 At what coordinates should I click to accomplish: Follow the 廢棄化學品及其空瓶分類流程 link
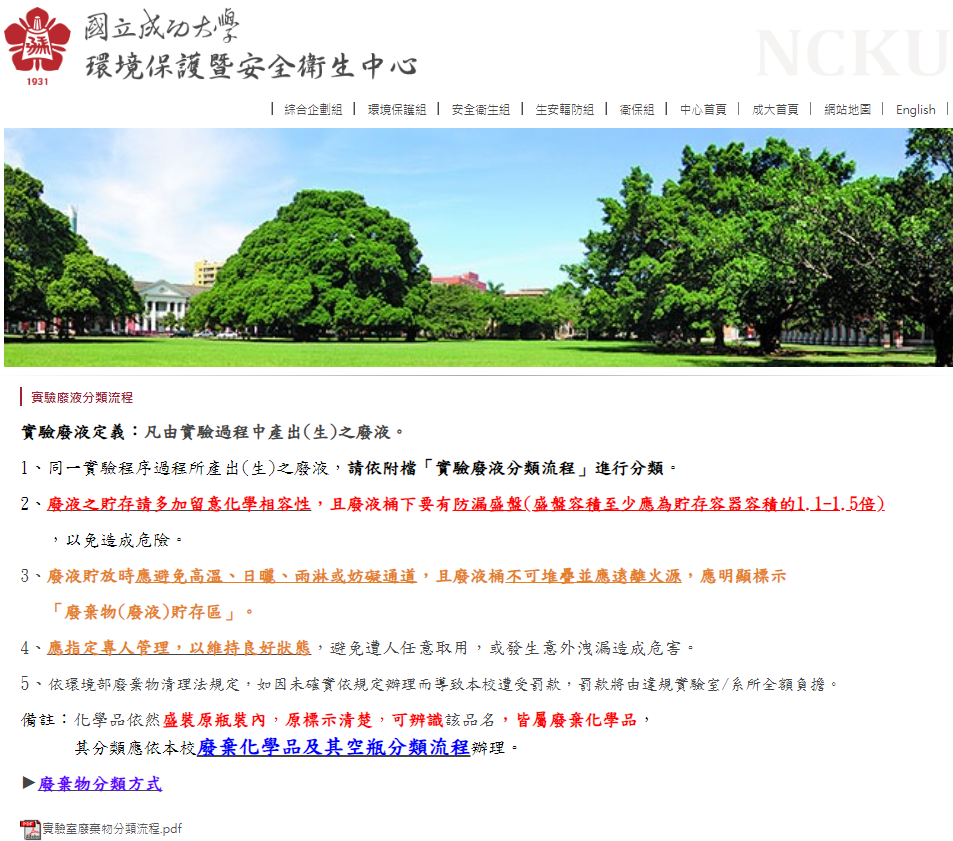[x=333, y=747]
